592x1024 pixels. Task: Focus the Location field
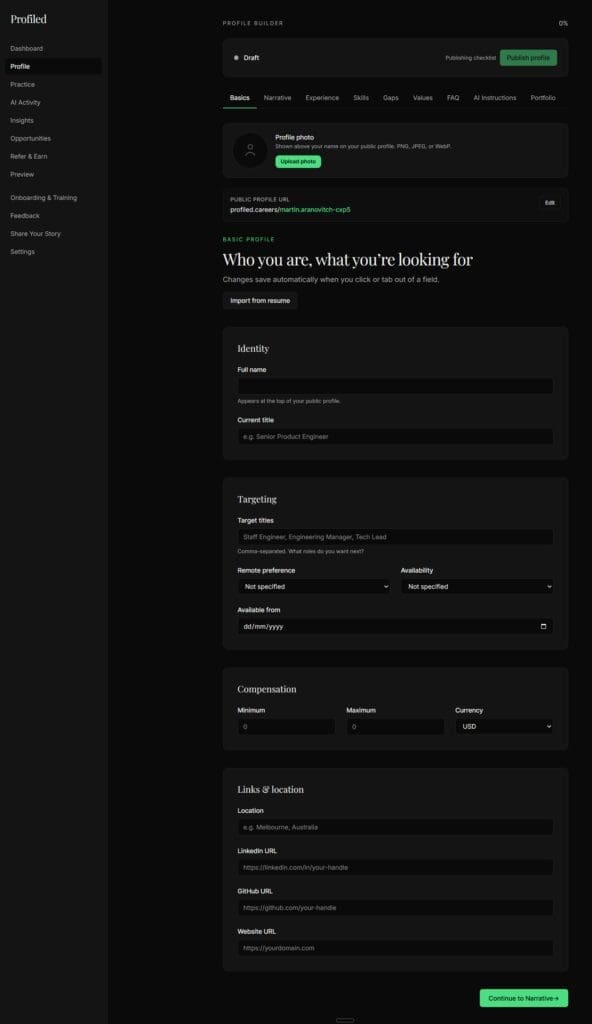pyautogui.click(x=395, y=827)
